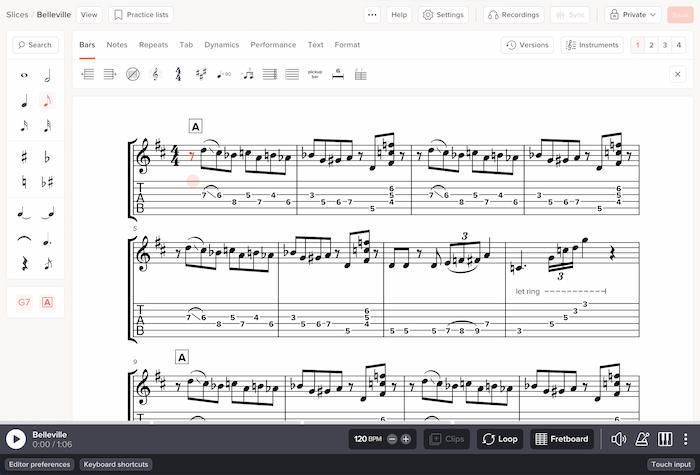Select the whole note duration

(24, 75)
